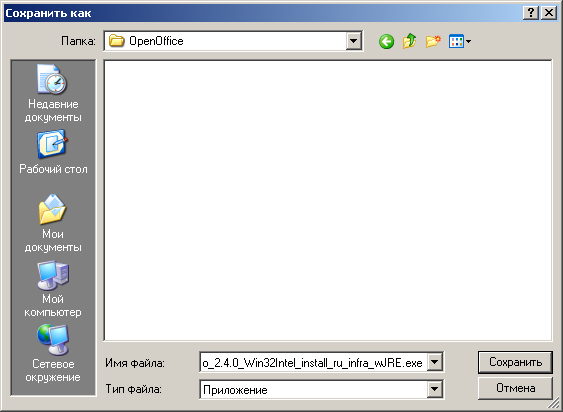Go back using the green arrow icon
Image resolution: width=563 pixels, height=412 pixels.
click(386, 42)
